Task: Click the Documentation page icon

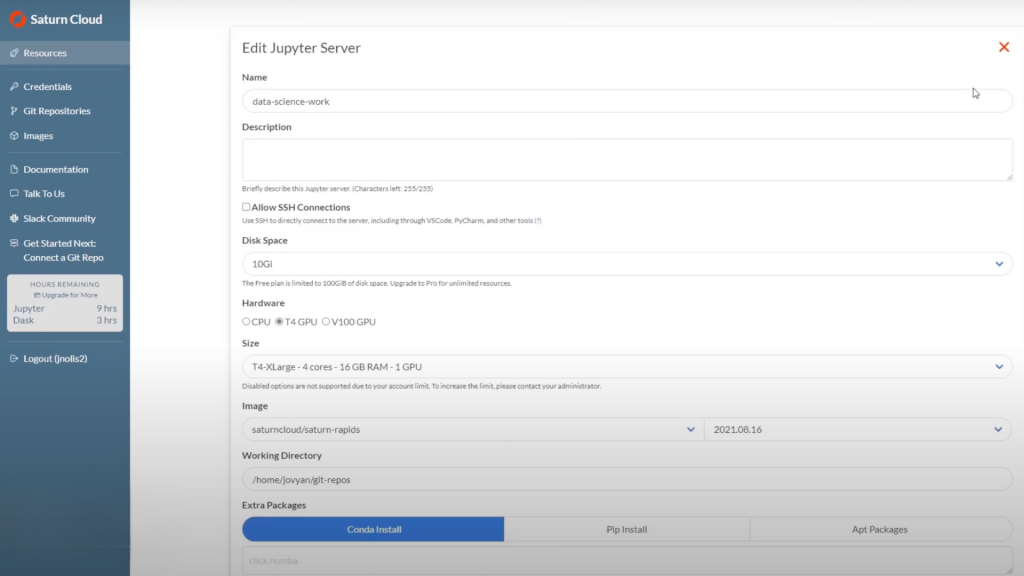Action: pos(14,169)
